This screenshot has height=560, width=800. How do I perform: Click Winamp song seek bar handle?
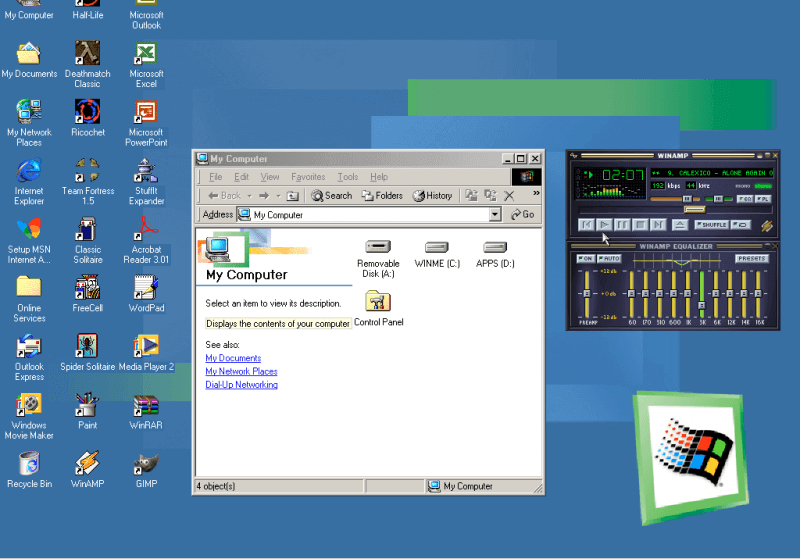click(694, 210)
